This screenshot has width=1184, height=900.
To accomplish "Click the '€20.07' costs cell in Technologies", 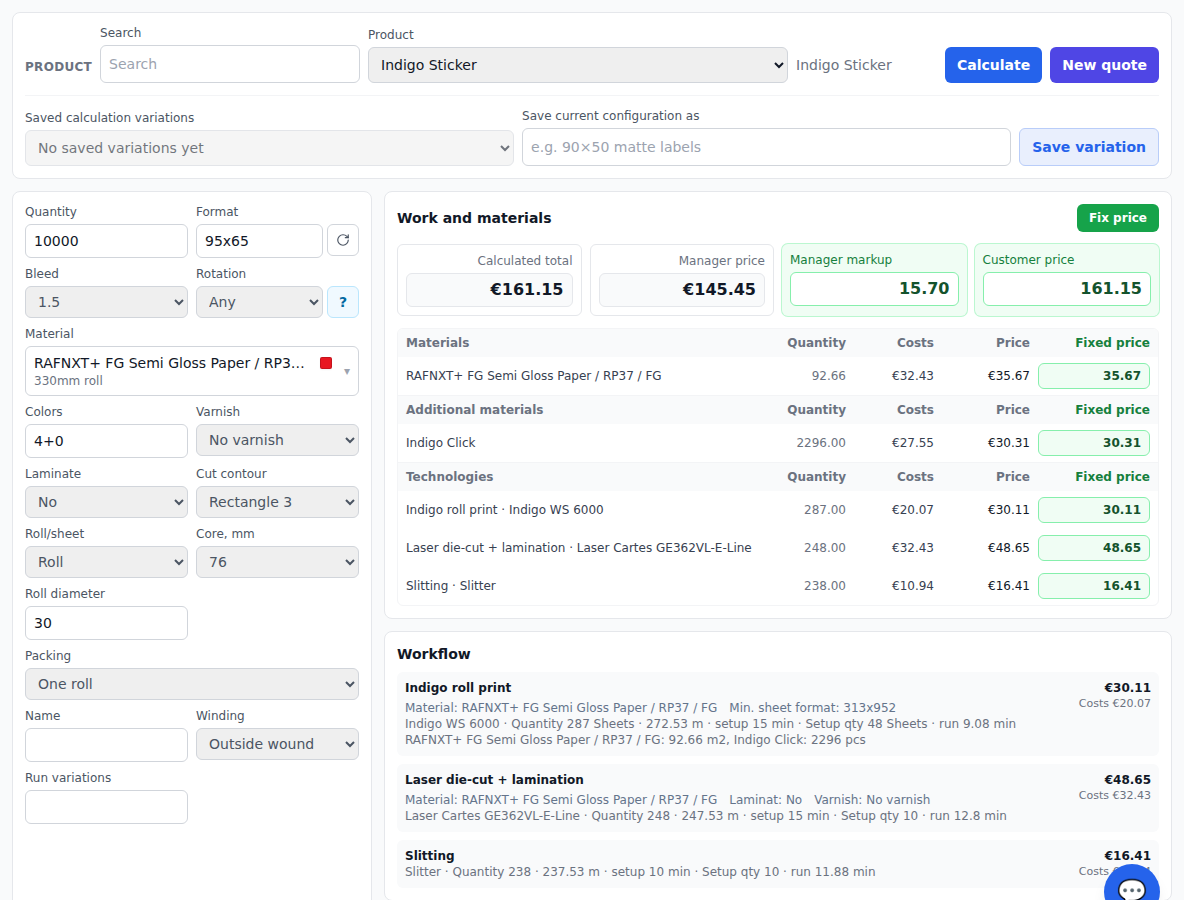I will click(912, 510).
